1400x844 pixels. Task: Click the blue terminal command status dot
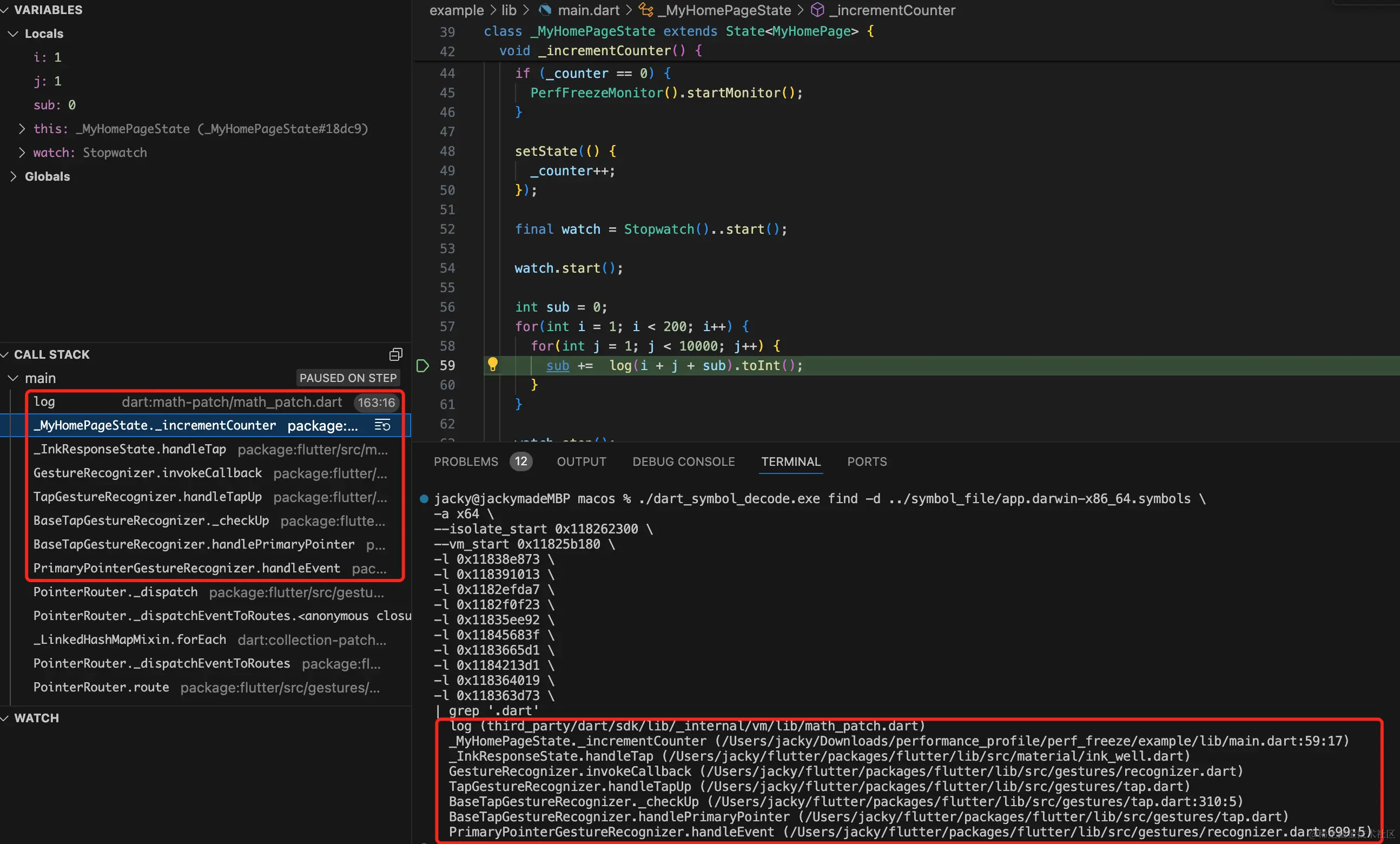pos(424,499)
